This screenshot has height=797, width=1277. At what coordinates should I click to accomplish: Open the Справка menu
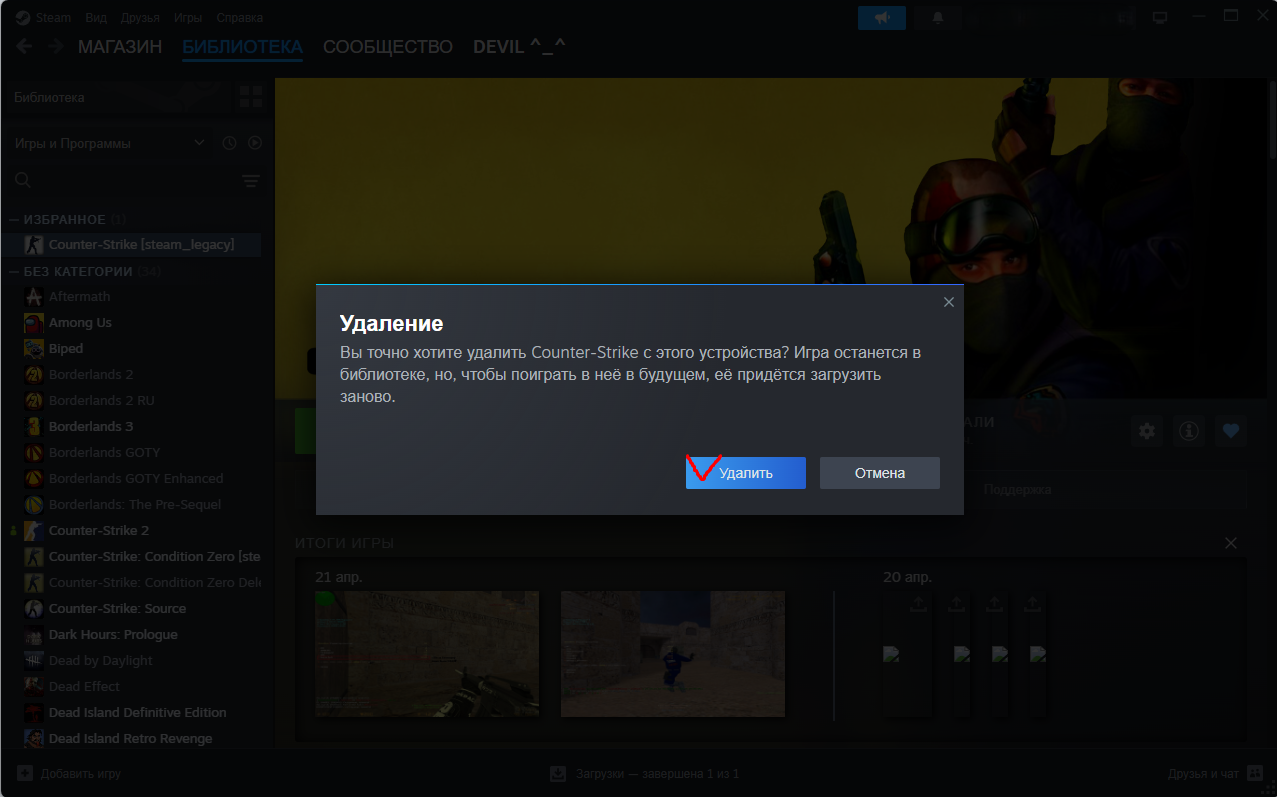239,18
